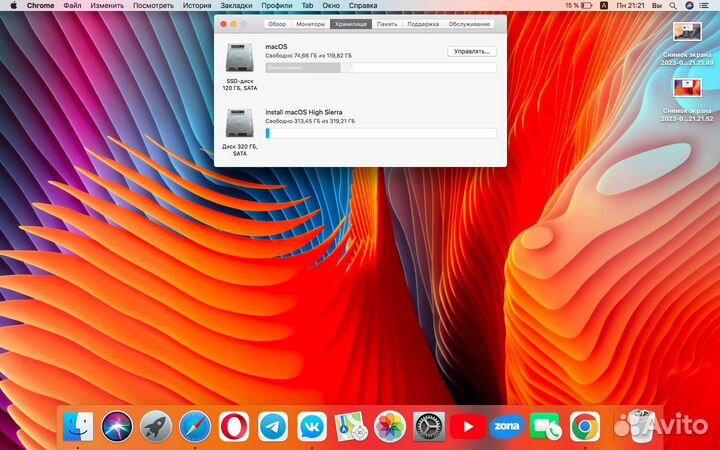Open the Окно menu
The image size is (720, 450).
331,6
